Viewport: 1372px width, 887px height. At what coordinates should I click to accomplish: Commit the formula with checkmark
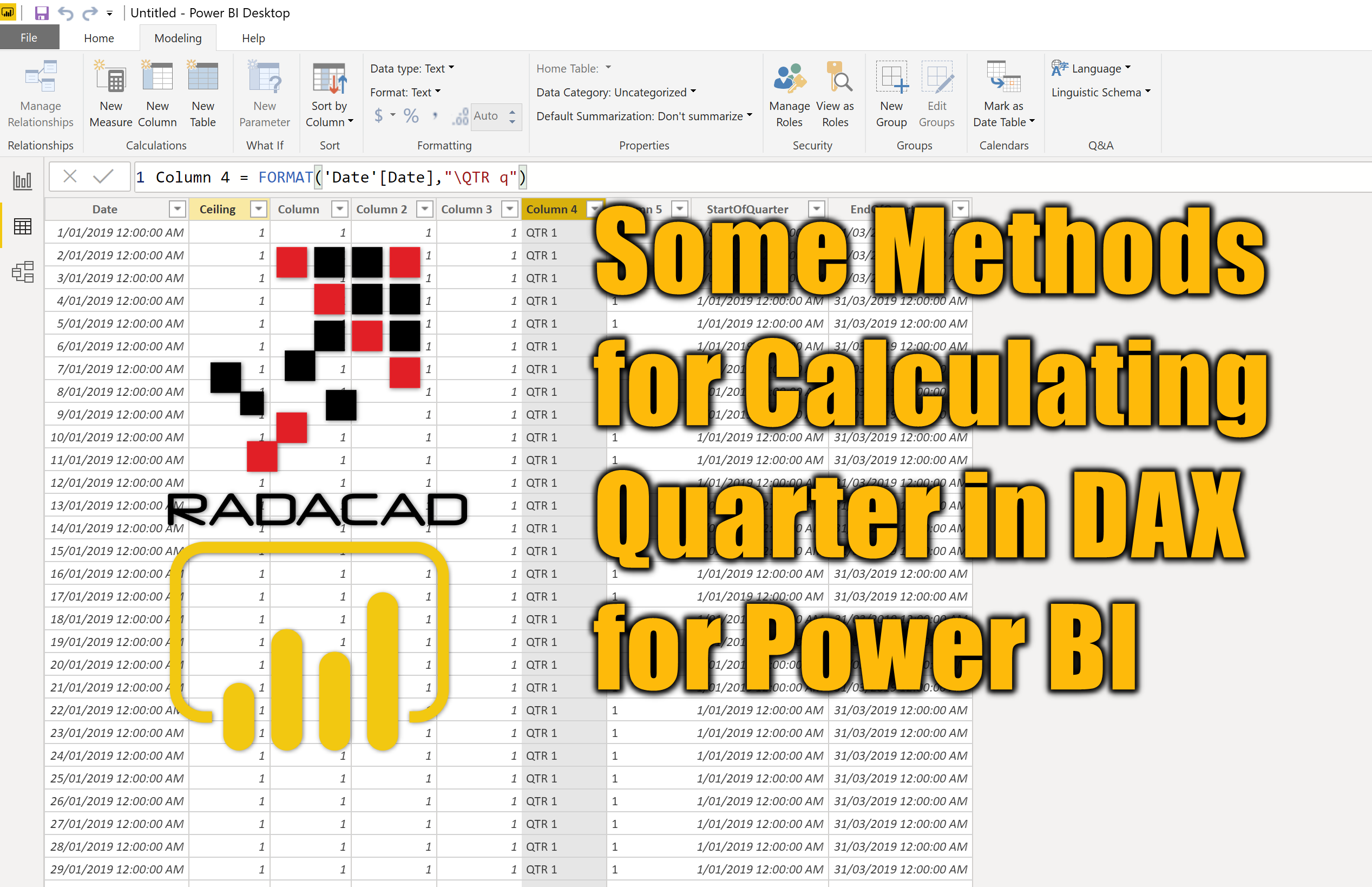pyautogui.click(x=103, y=176)
